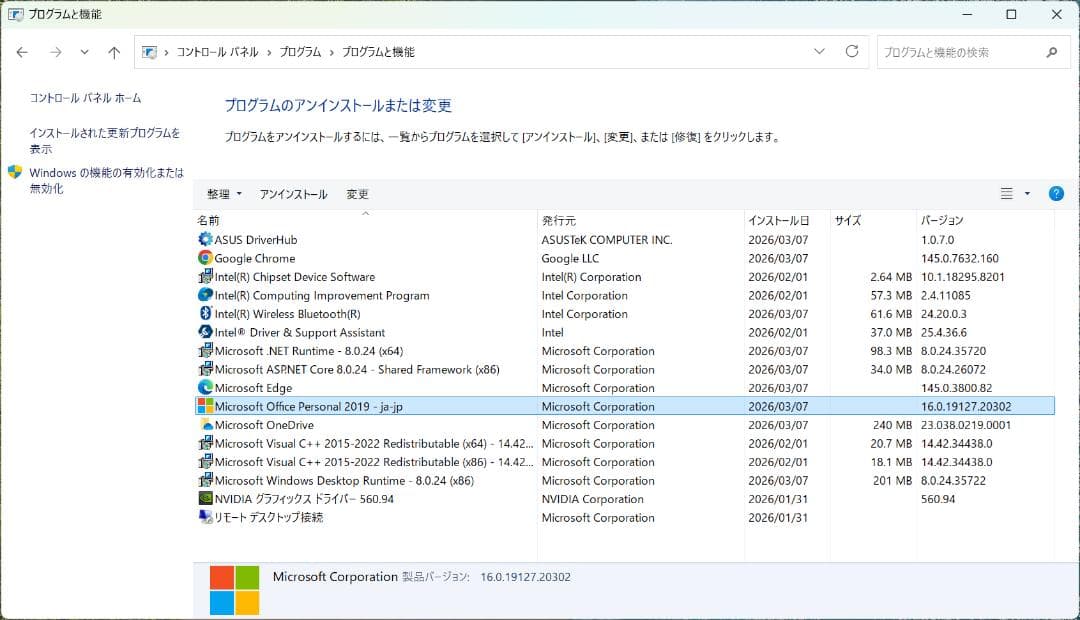Image resolution: width=1080 pixels, height=620 pixels.
Task: Go up one level with up arrow
Action: (114, 52)
